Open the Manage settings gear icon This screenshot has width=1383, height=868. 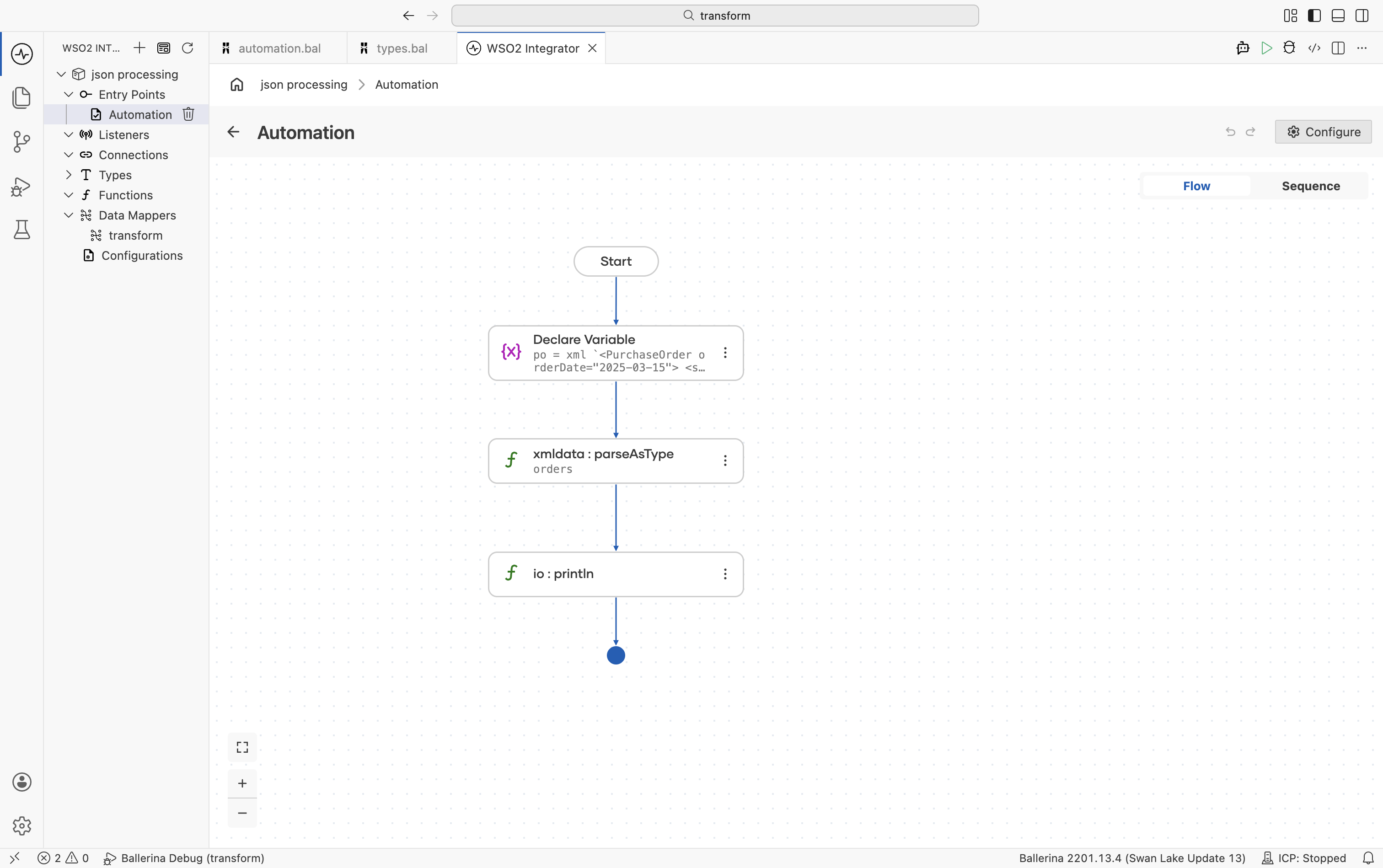click(x=22, y=825)
